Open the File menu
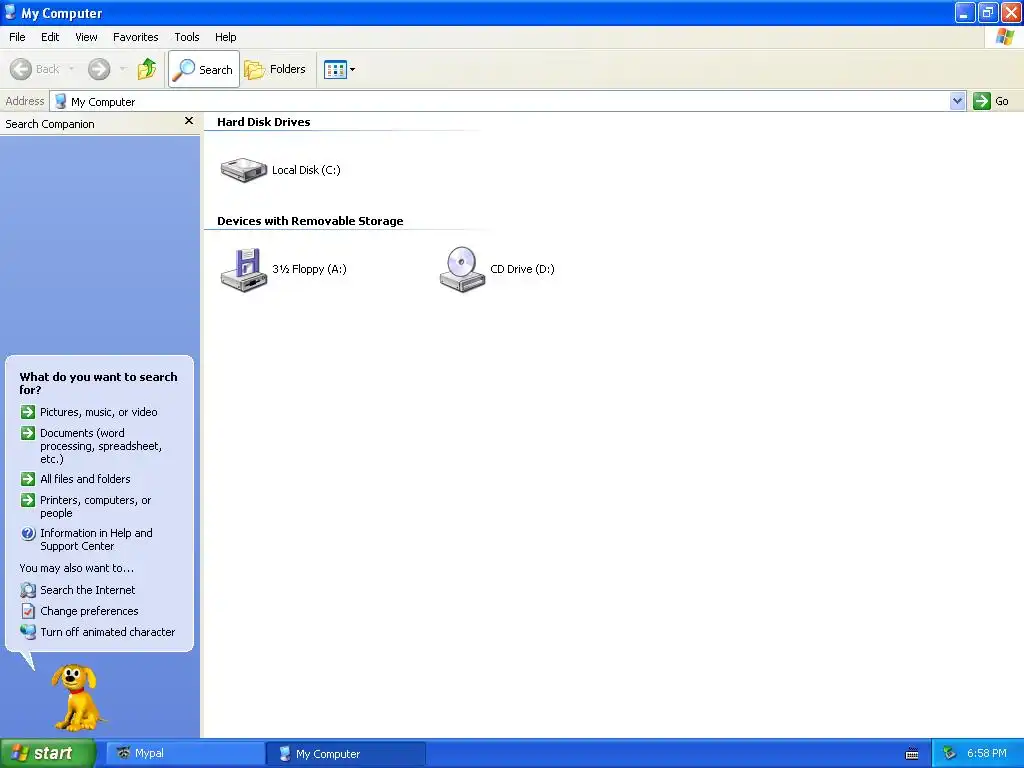This screenshot has height=768, width=1024. coord(17,37)
